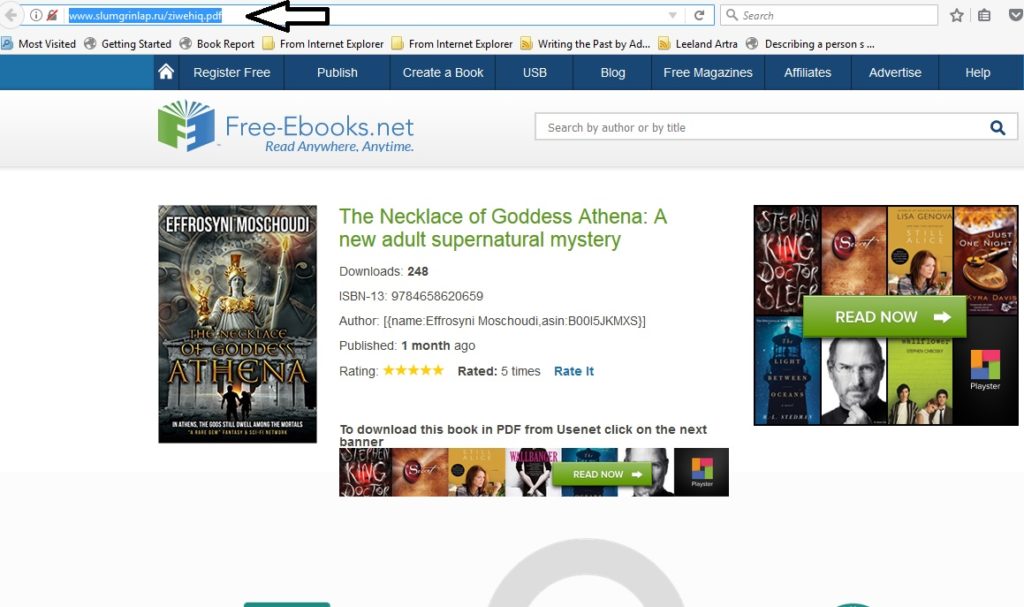Select Create a Book in navigation
This screenshot has height=607, width=1024.
pyautogui.click(x=443, y=73)
